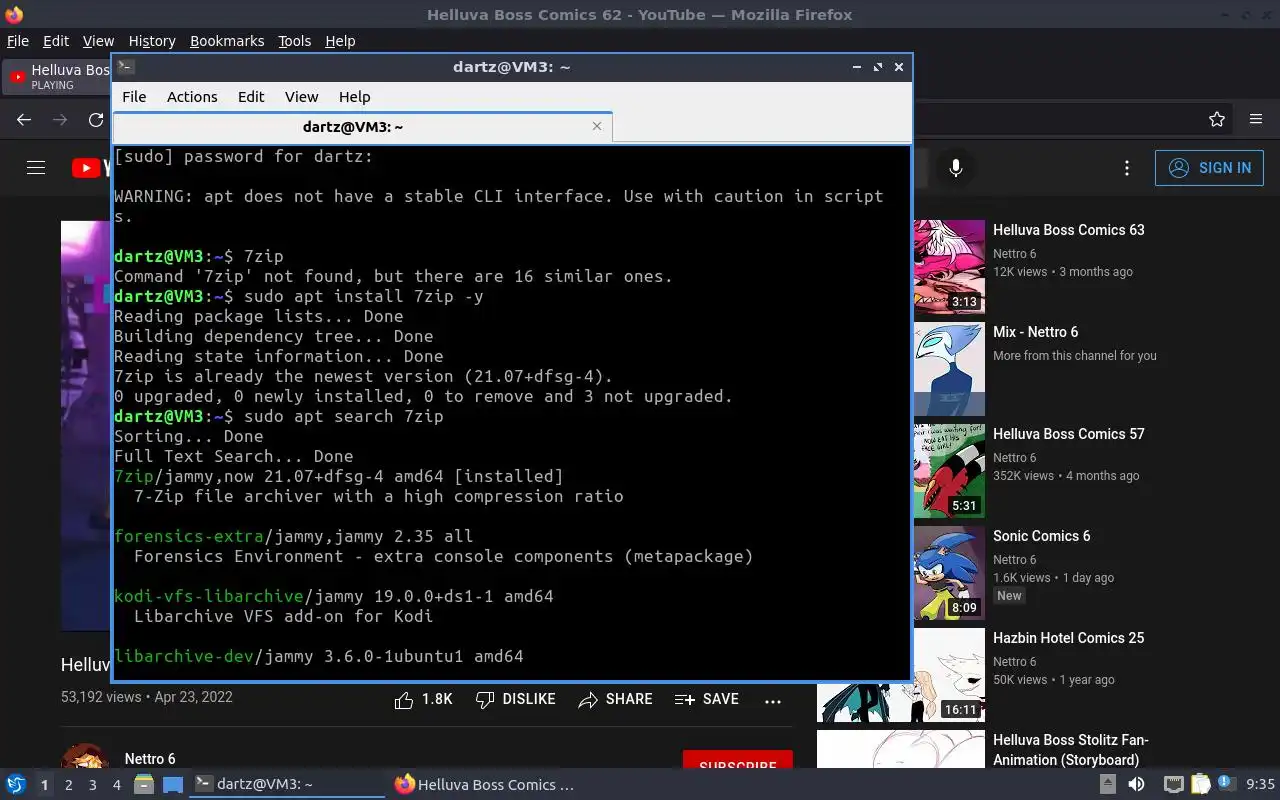Click the Helluva Boss Comics 57 thumbnail
This screenshot has height=800, width=1280.
pyautogui.click(x=949, y=471)
